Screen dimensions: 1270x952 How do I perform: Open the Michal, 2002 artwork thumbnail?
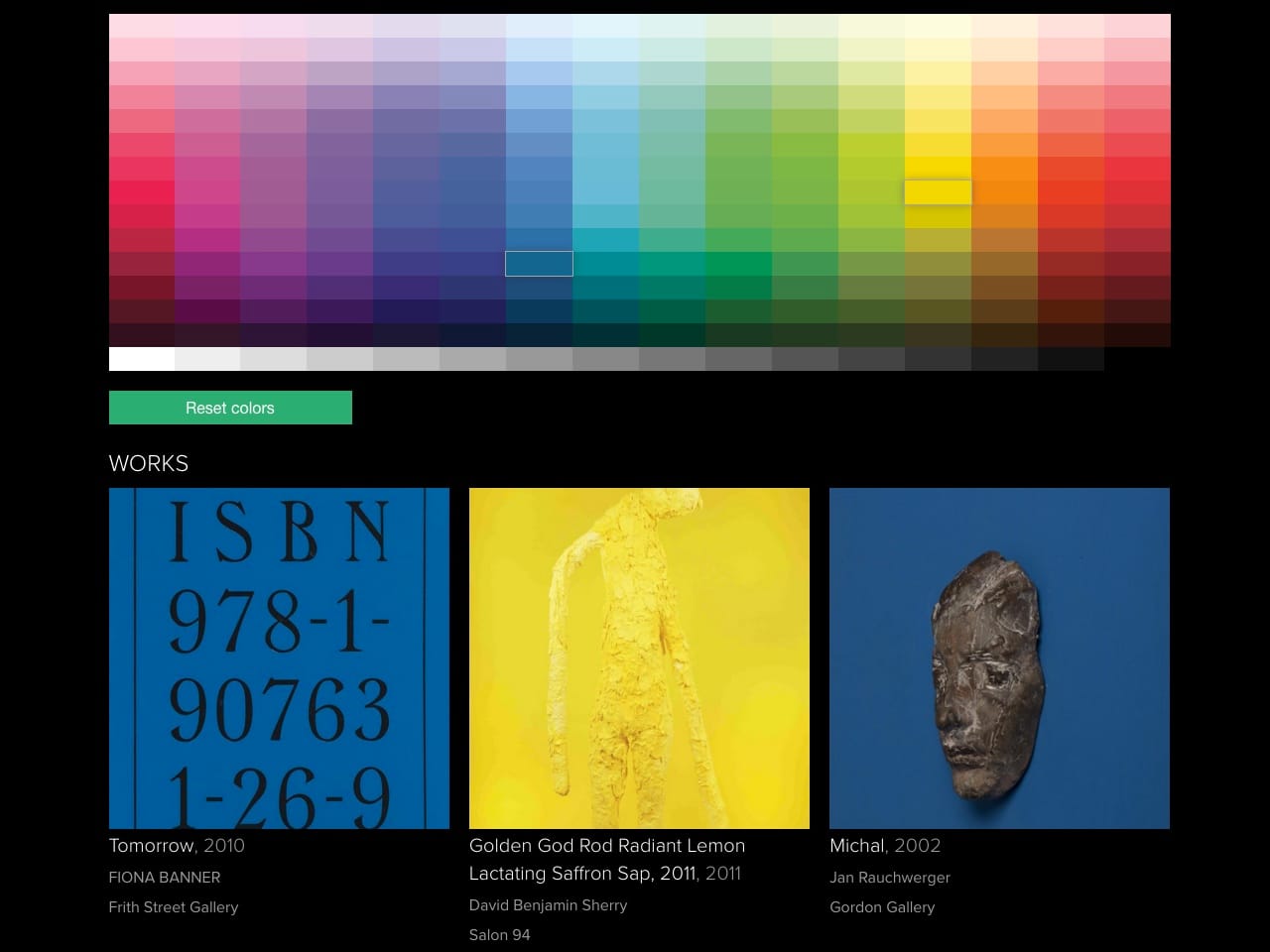(x=999, y=657)
